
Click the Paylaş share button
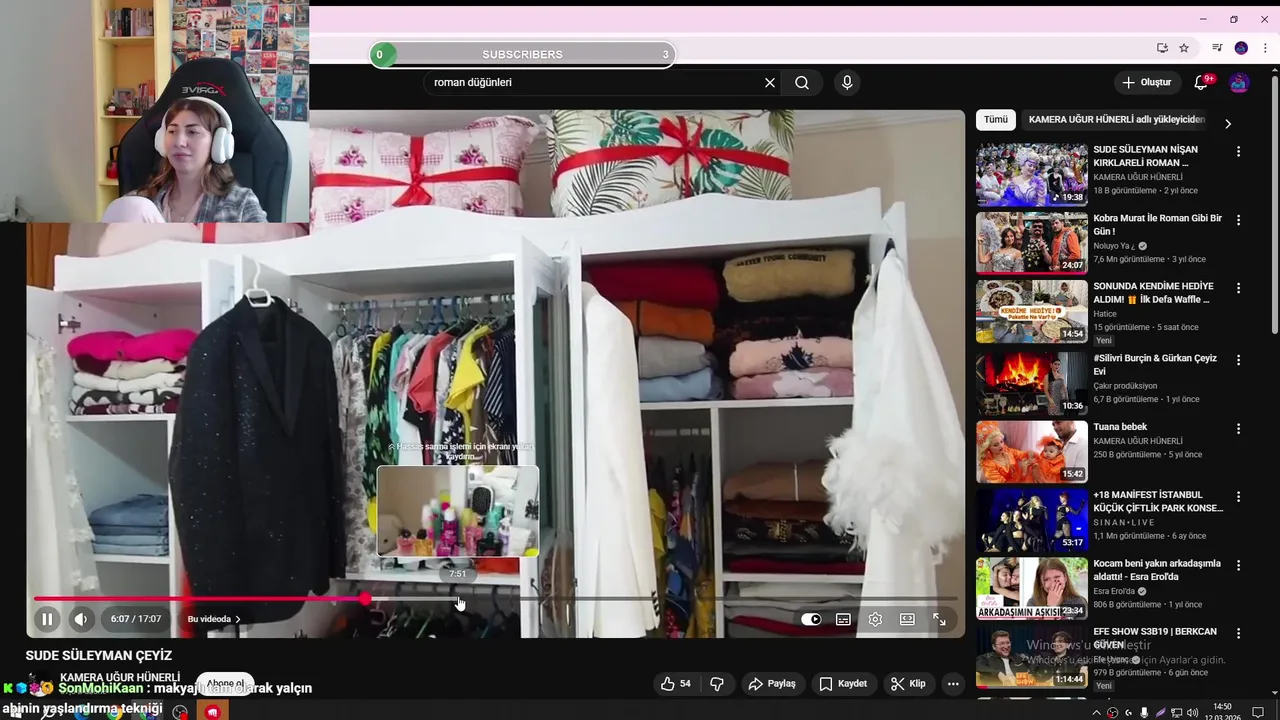click(x=772, y=684)
